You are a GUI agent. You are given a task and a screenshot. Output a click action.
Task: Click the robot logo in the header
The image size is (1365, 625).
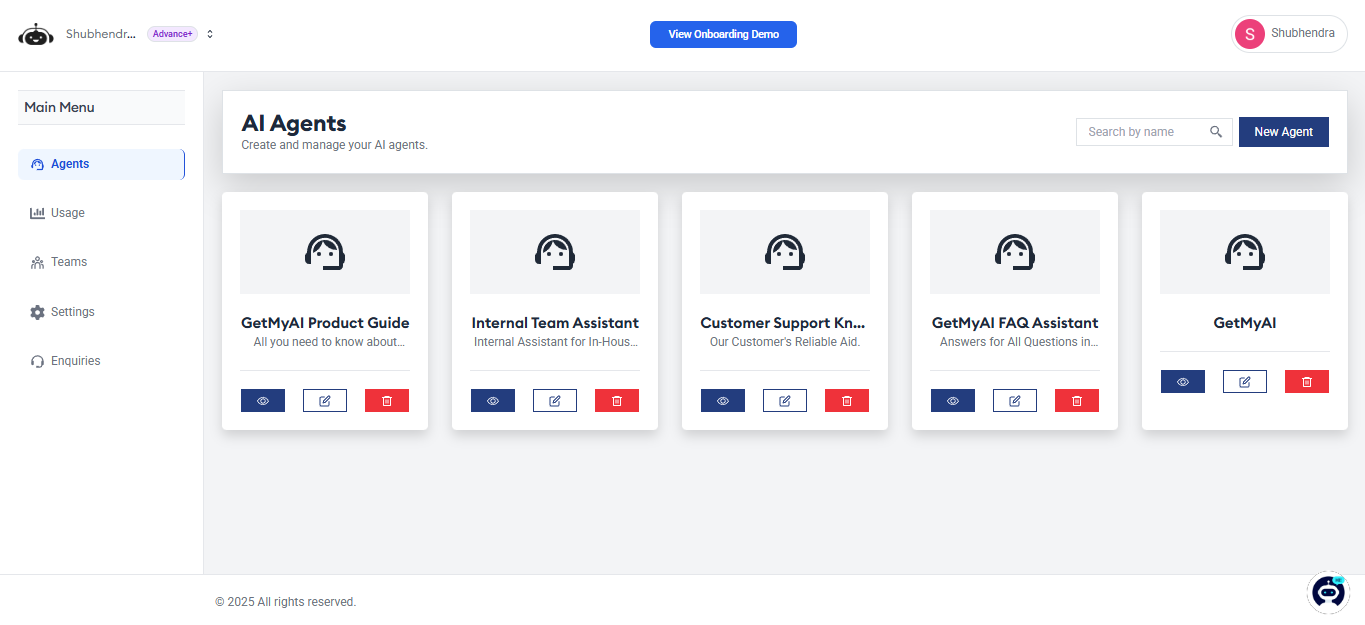[36, 35]
